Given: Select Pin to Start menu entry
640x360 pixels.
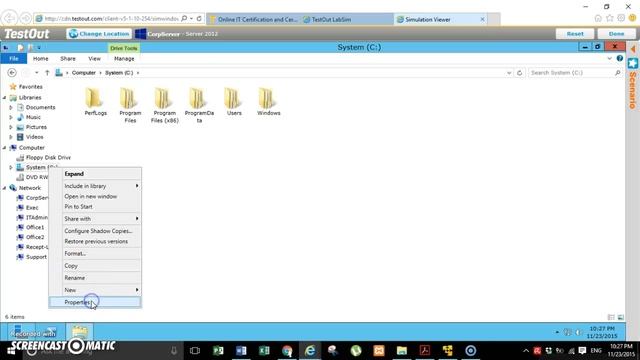Looking at the screenshot, I should pos(95,207).
